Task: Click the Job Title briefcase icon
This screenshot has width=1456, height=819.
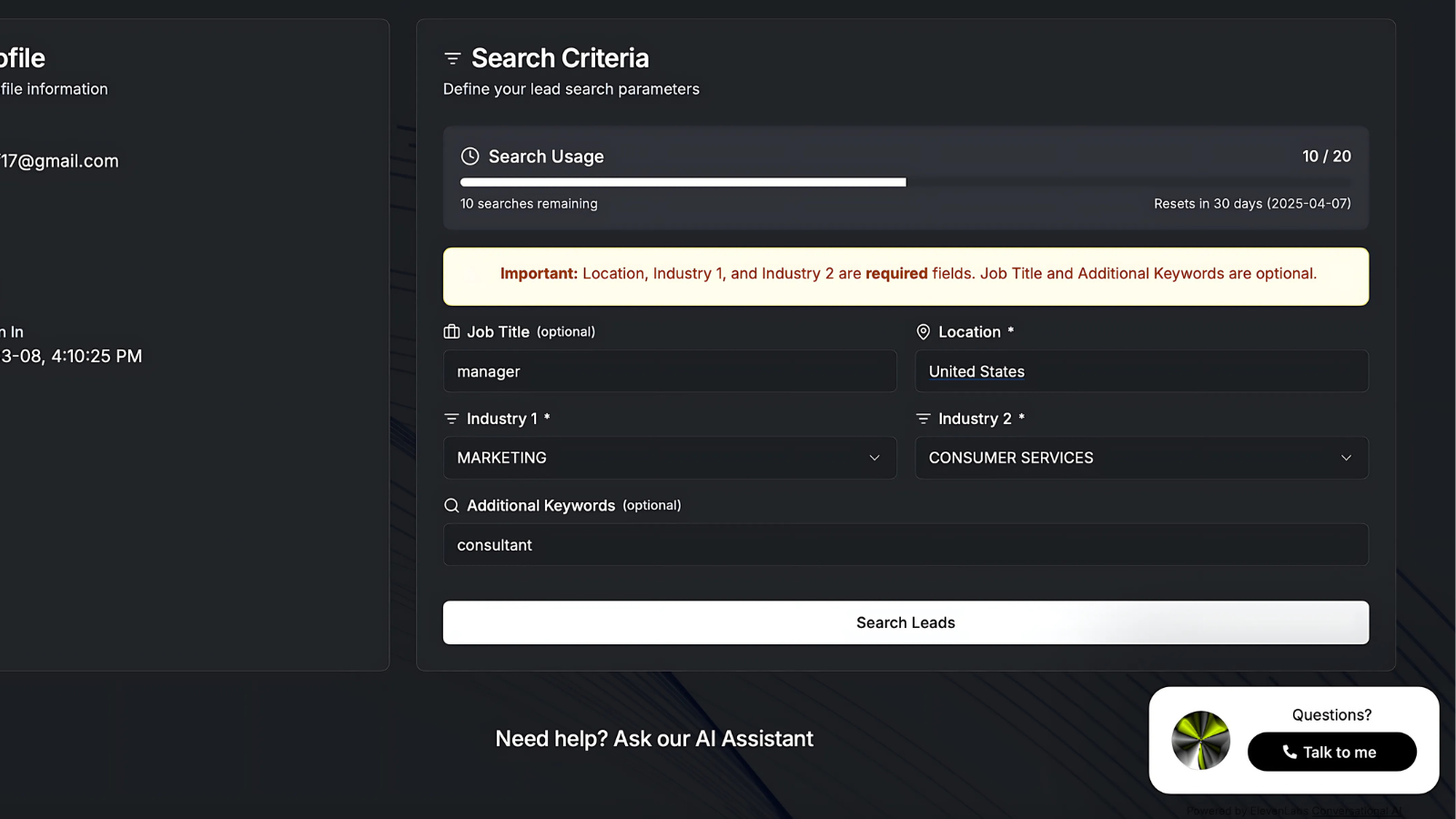Action: (451, 332)
